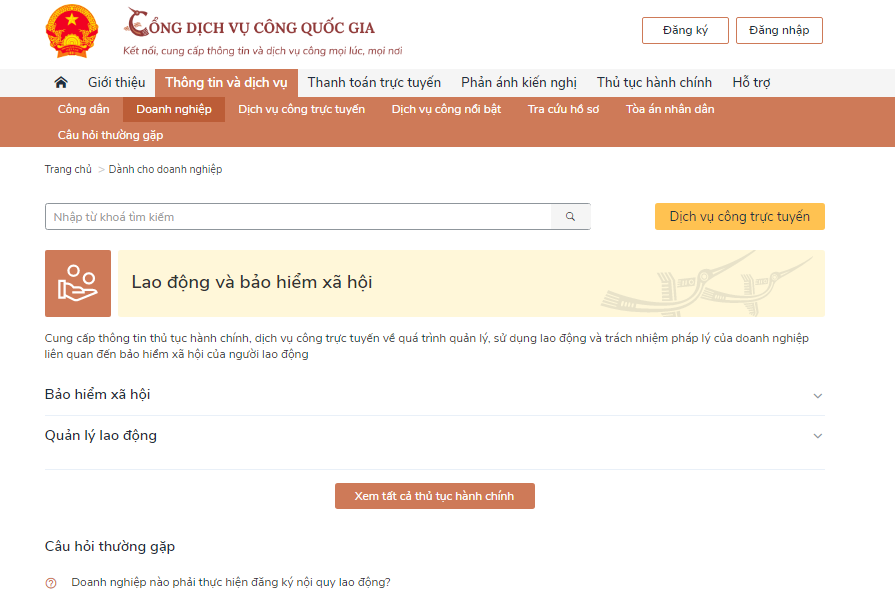The image size is (895, 593).
Task: Focus the keyword search input field
Action: click(298, 217)
